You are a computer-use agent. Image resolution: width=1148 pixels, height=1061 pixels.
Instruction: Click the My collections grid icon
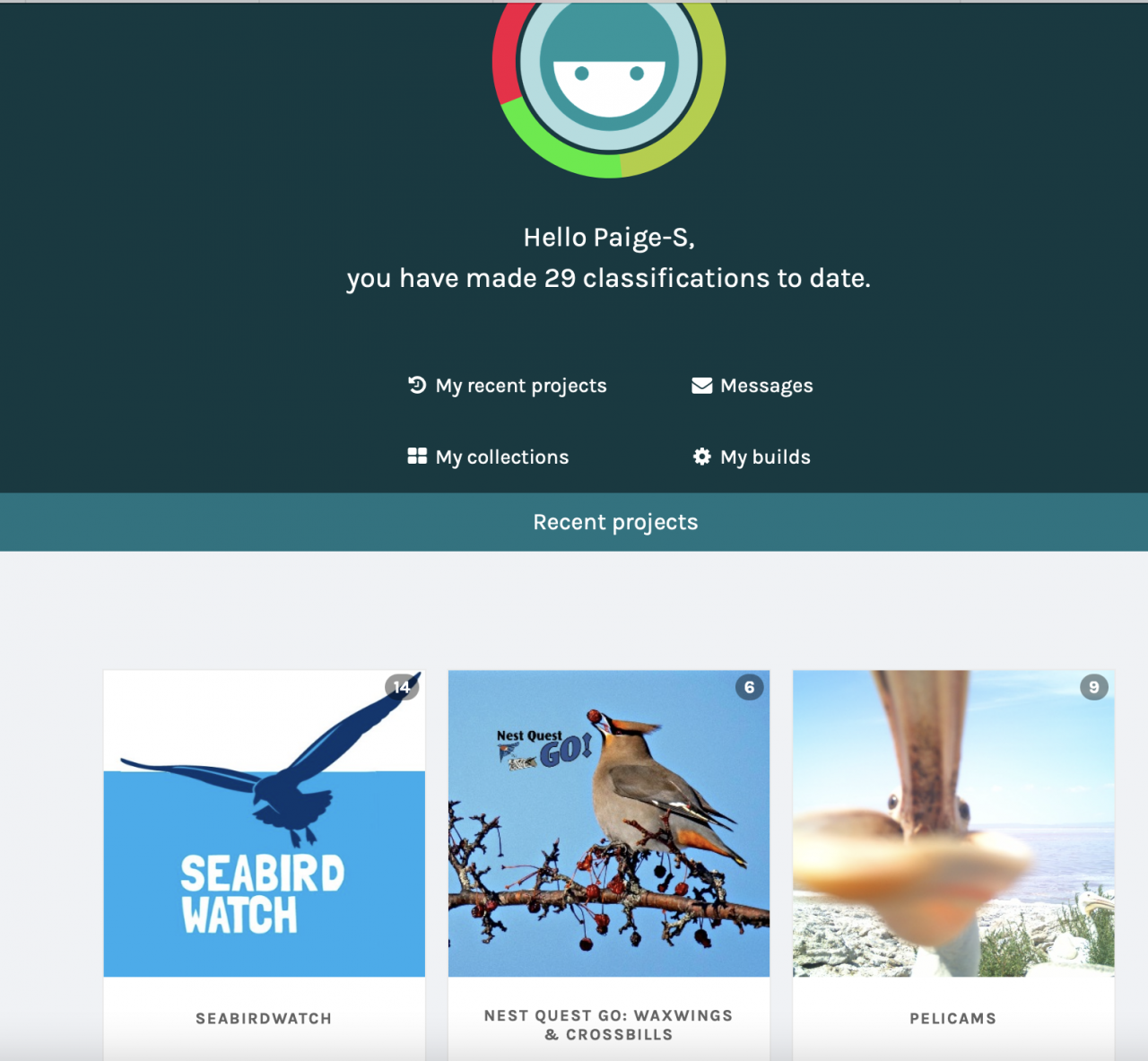pos(417,457)
